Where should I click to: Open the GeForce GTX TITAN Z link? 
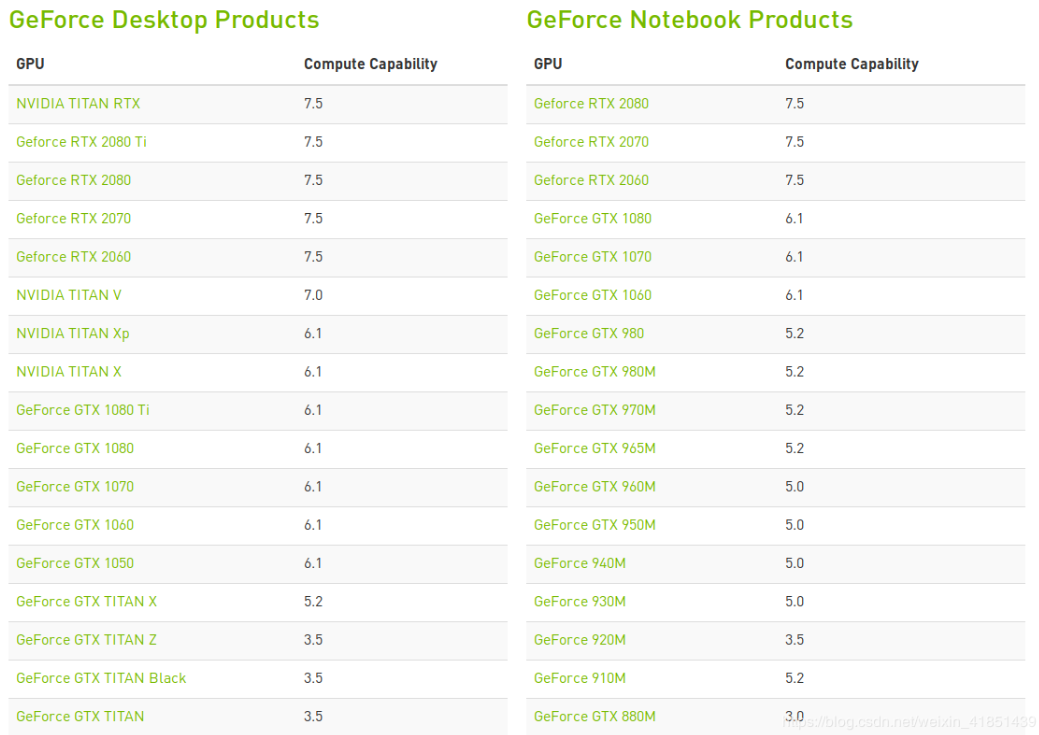[86, 640]
